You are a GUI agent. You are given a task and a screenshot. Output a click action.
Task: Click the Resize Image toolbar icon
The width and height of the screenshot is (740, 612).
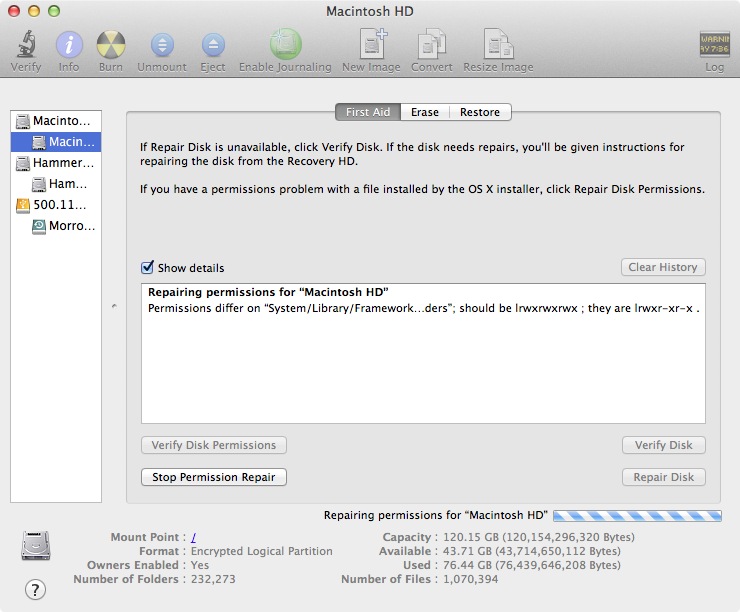(x=498, y=44)
